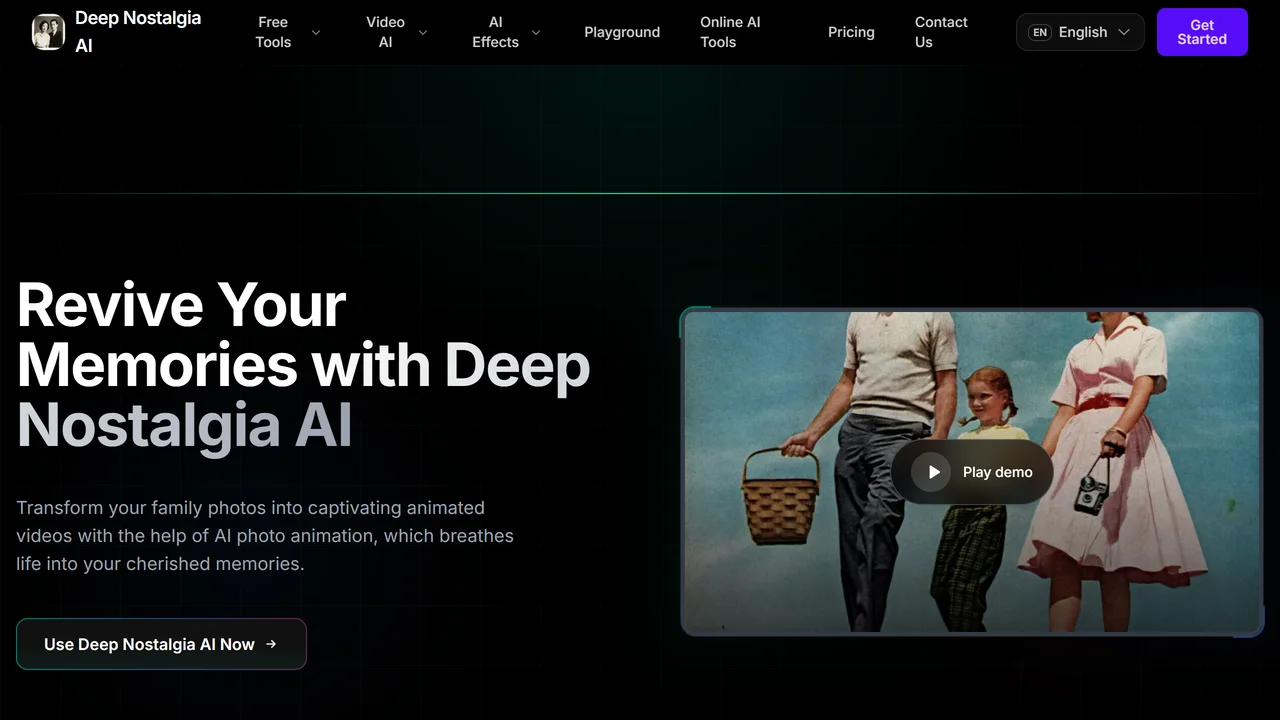Image resolution: width=1280 pixels, height=720 pixels.
Task: Click the family photo demo thumbnail
Action: [x=971, y=472]
